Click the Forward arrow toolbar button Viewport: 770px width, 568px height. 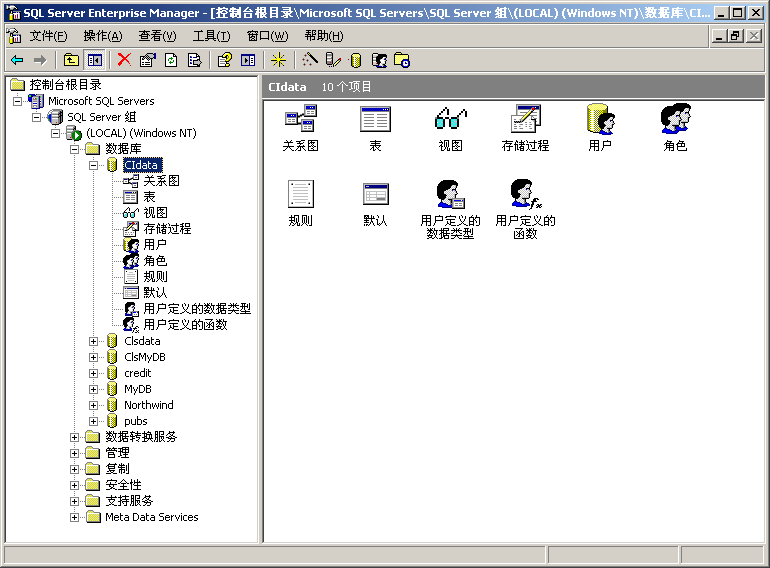pyautogui.click(x=40, y=60)
